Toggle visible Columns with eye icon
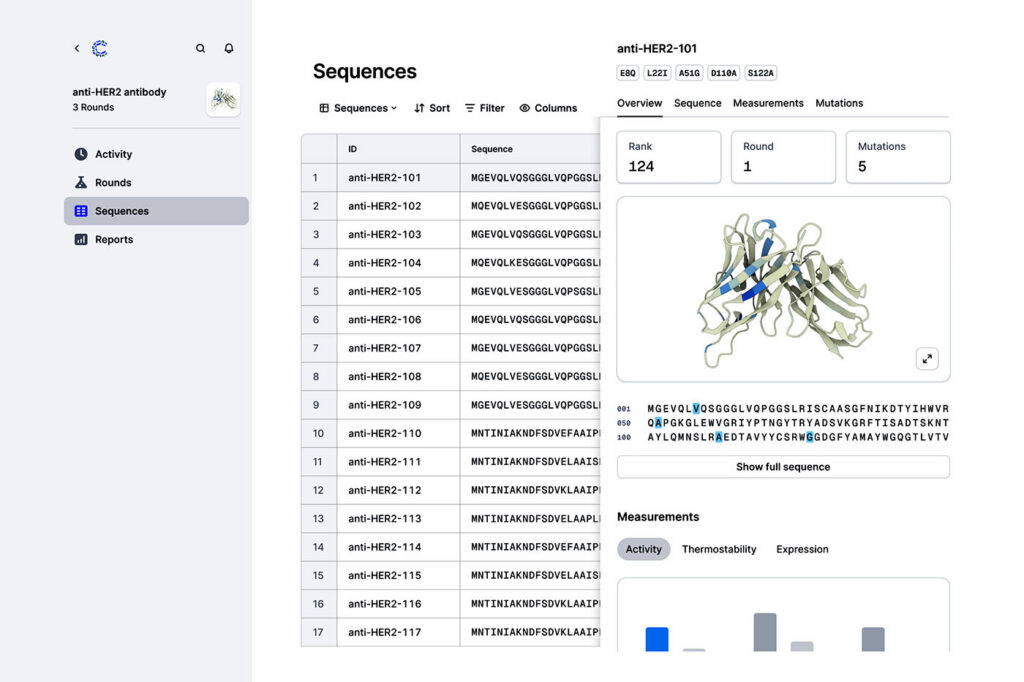This screenshot has height=682, width=1024. [548, 108]
